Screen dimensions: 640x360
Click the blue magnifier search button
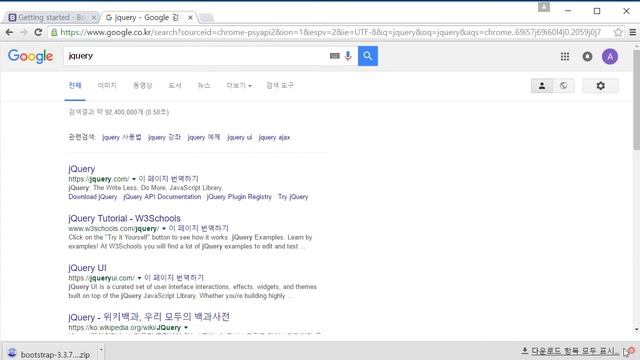pyautogui.click(x=368, y=56)
